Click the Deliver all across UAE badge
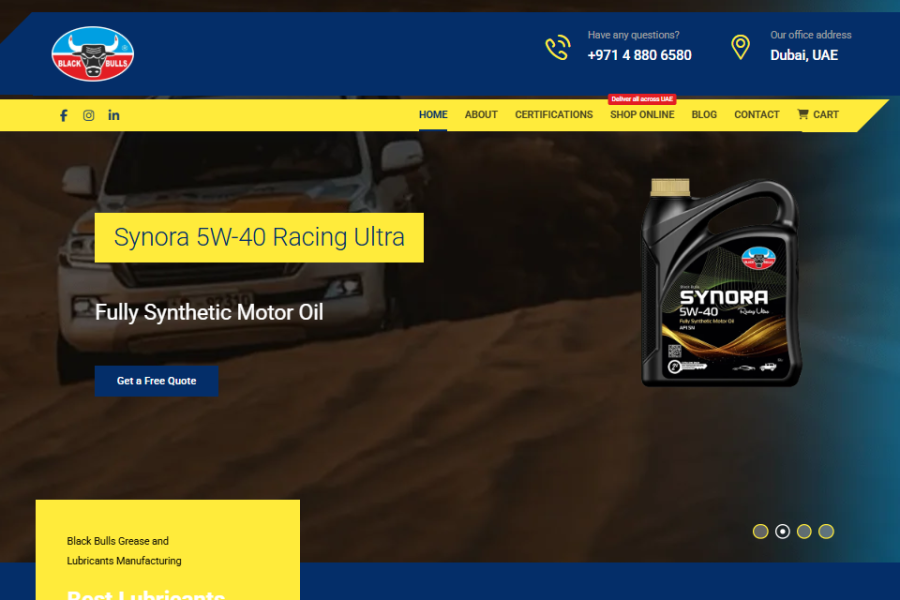 click(642, 99)
